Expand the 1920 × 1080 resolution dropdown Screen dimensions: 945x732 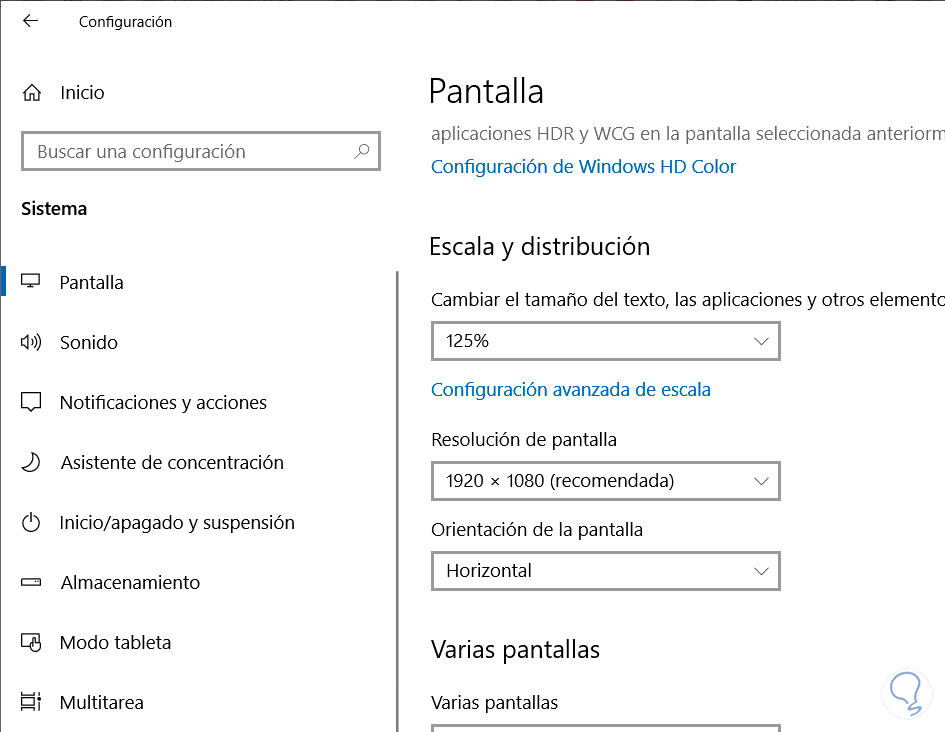coord(605,481)
